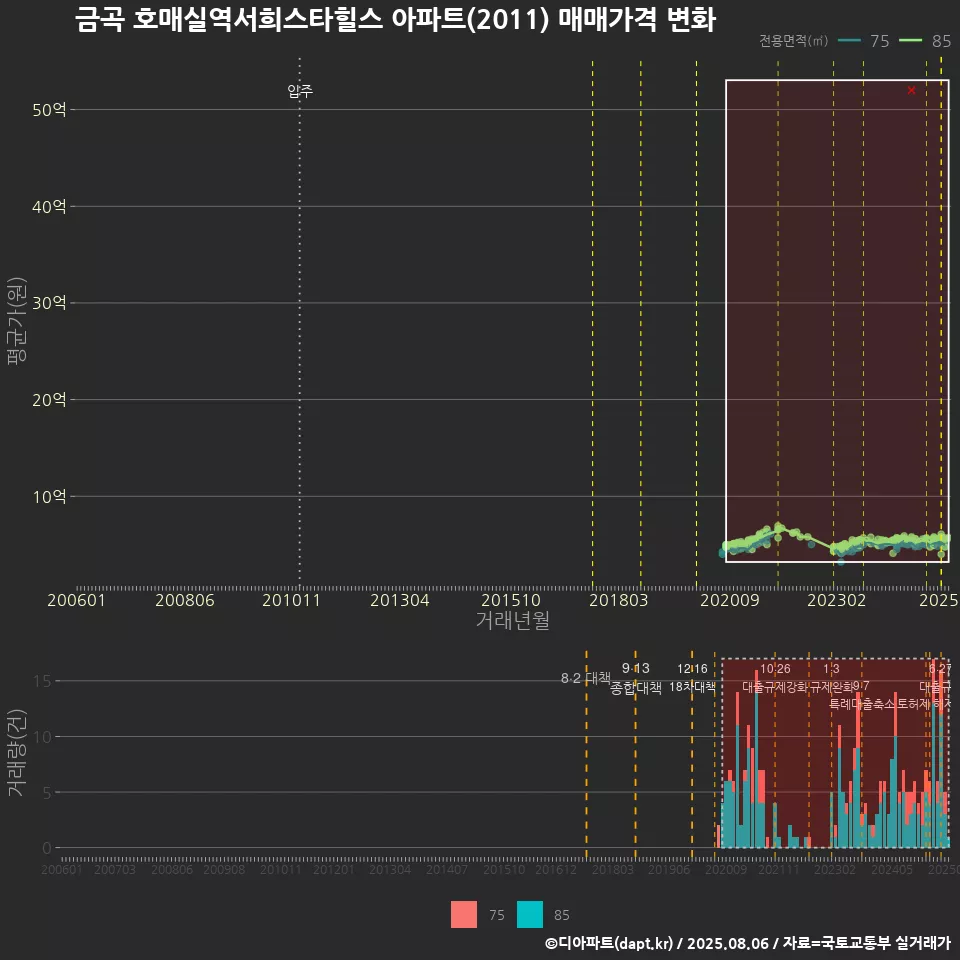
Task: Click '200908' on the volume chart x-axis
Action: (224, 869)
